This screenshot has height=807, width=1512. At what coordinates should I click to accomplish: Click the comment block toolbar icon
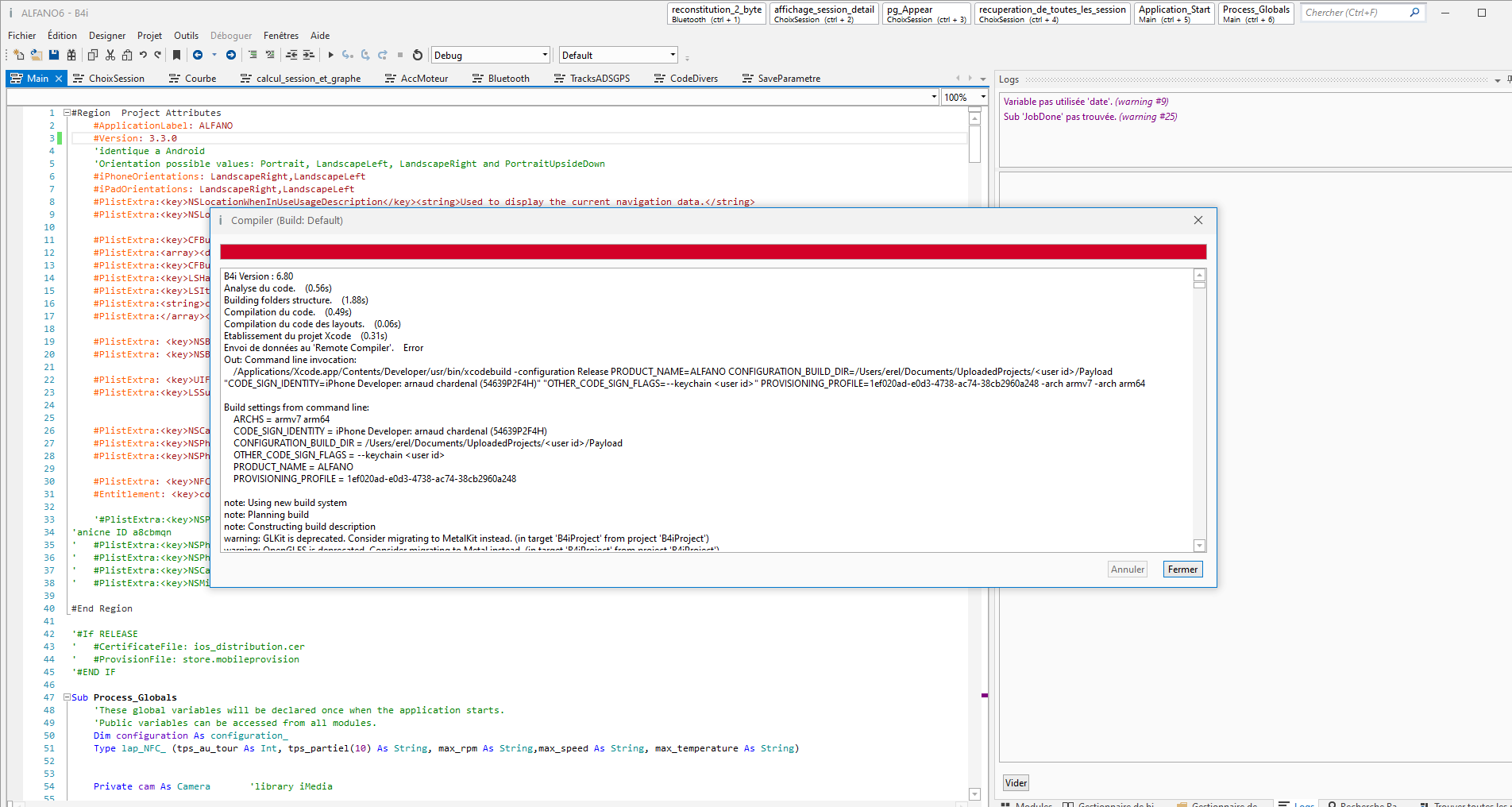[x=253, y=55]
